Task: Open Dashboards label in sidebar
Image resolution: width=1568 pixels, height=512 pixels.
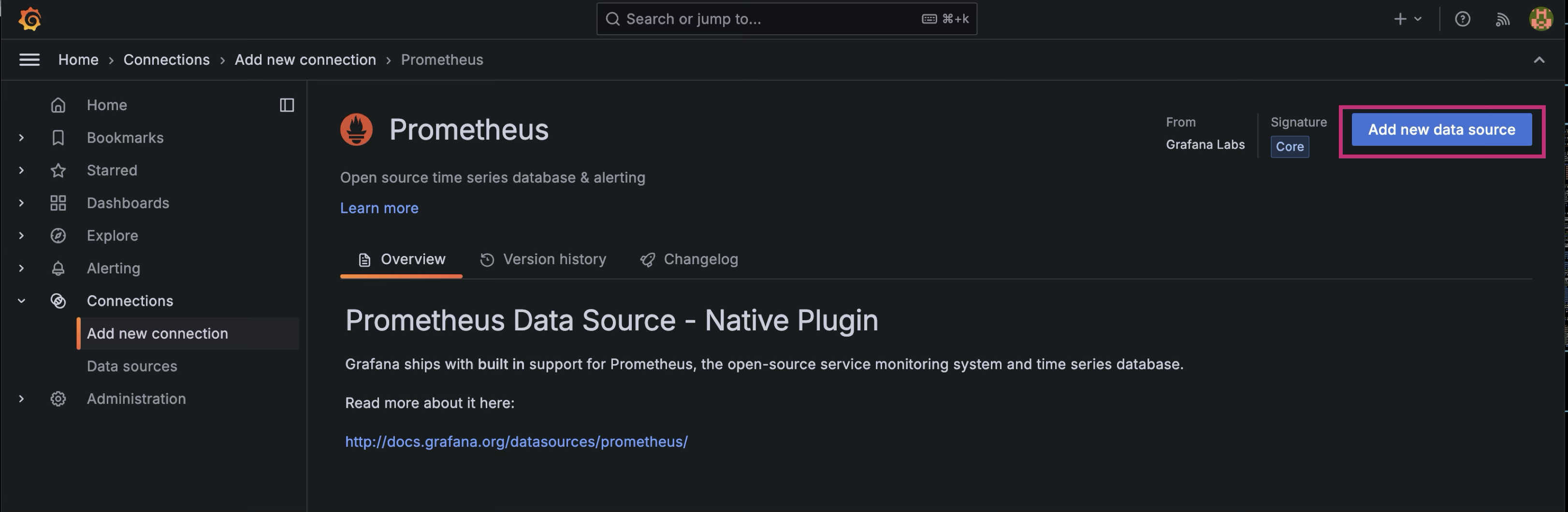Action: pos(128,203)
